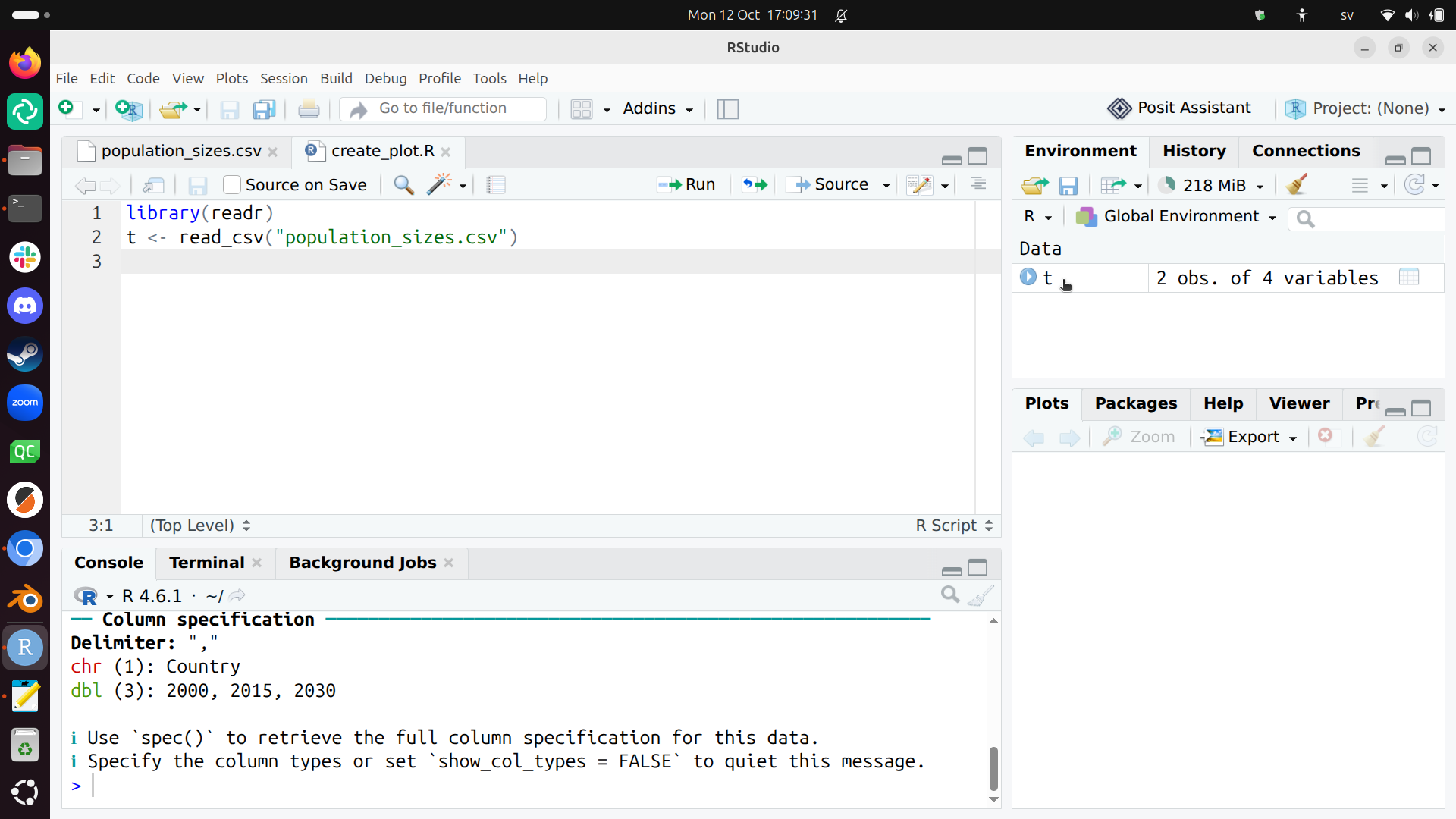Click the Zoom button in Plots pane
The height and width of the screenshot is (819, 1456).
coord(1138,437)
